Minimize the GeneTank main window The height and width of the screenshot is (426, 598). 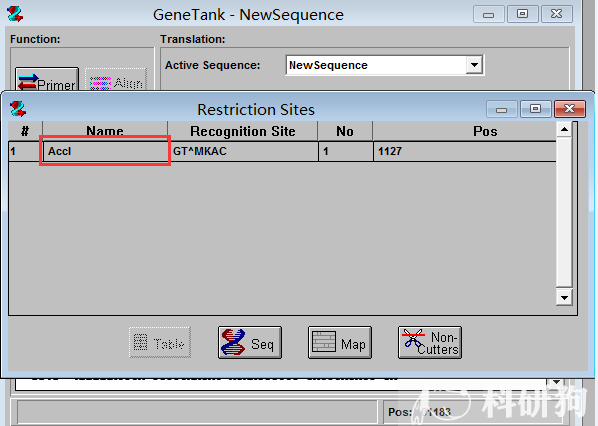point(489,14)
